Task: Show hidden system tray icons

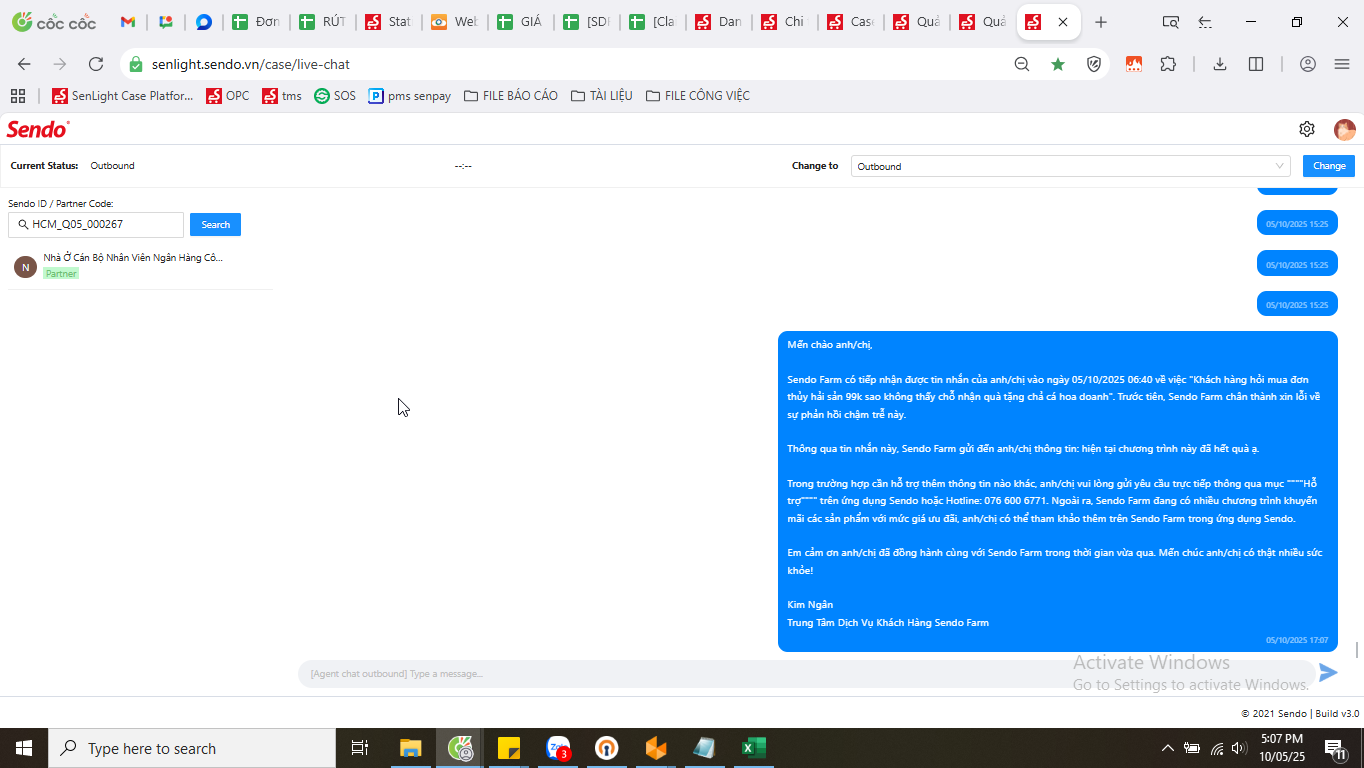Action: point(1167,748)
